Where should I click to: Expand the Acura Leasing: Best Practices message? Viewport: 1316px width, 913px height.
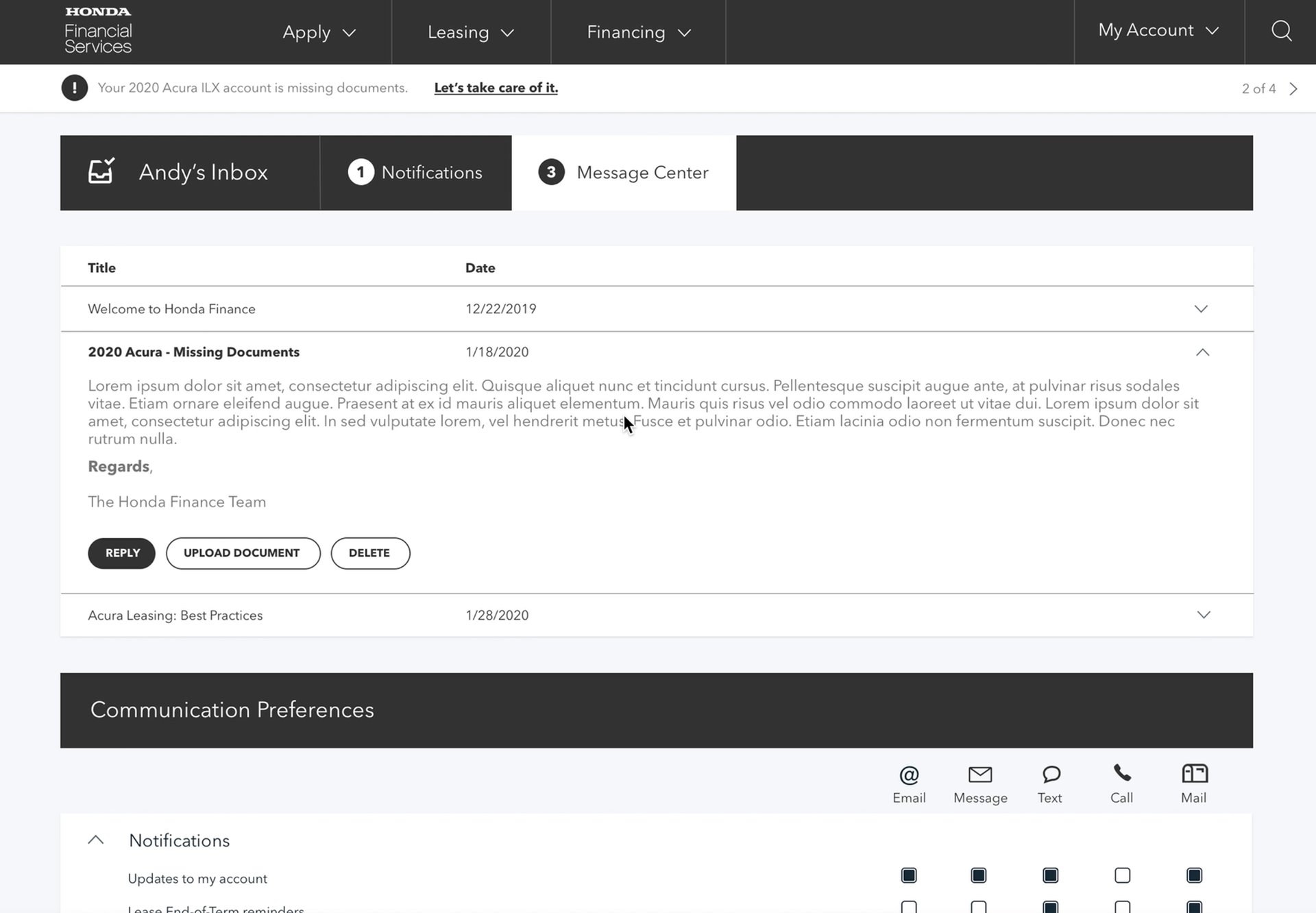click(1204, 615)
